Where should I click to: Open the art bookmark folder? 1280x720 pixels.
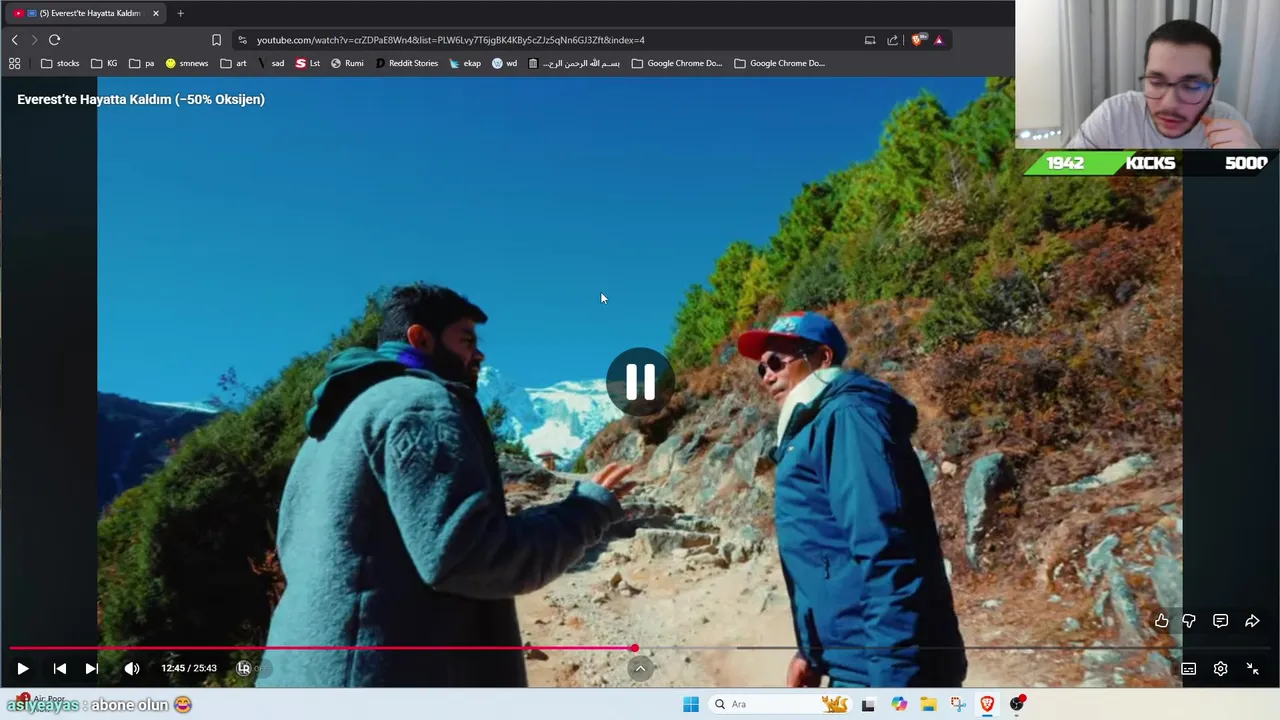[x=233, y=63]
